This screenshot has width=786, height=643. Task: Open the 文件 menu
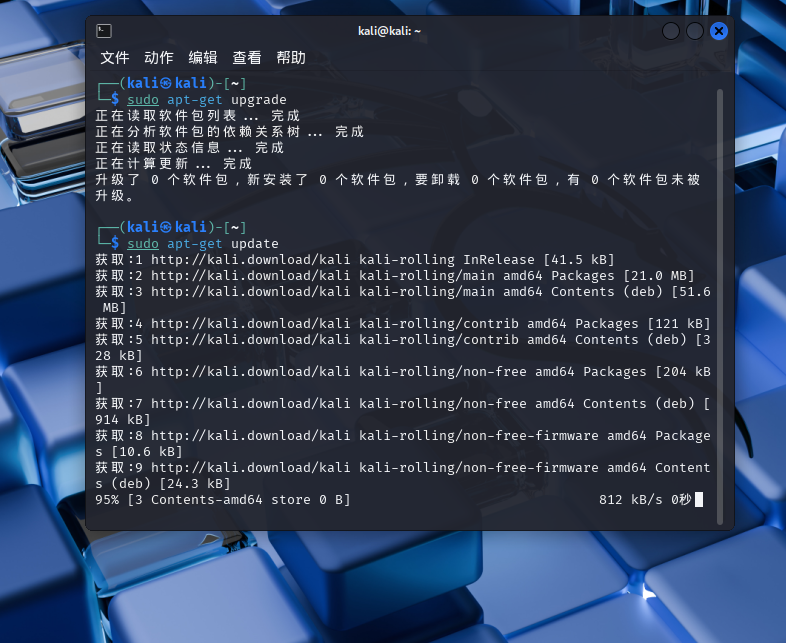tap(115, 58)
